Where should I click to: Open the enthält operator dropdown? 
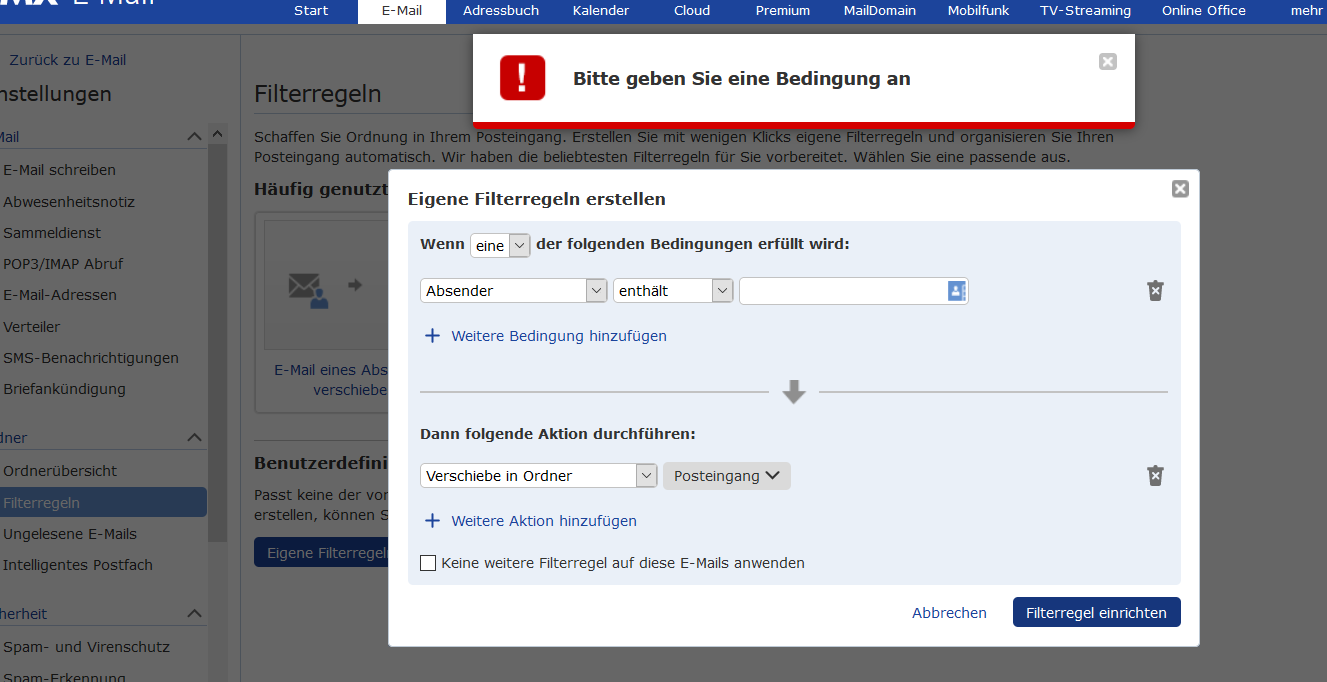point(673,291)
